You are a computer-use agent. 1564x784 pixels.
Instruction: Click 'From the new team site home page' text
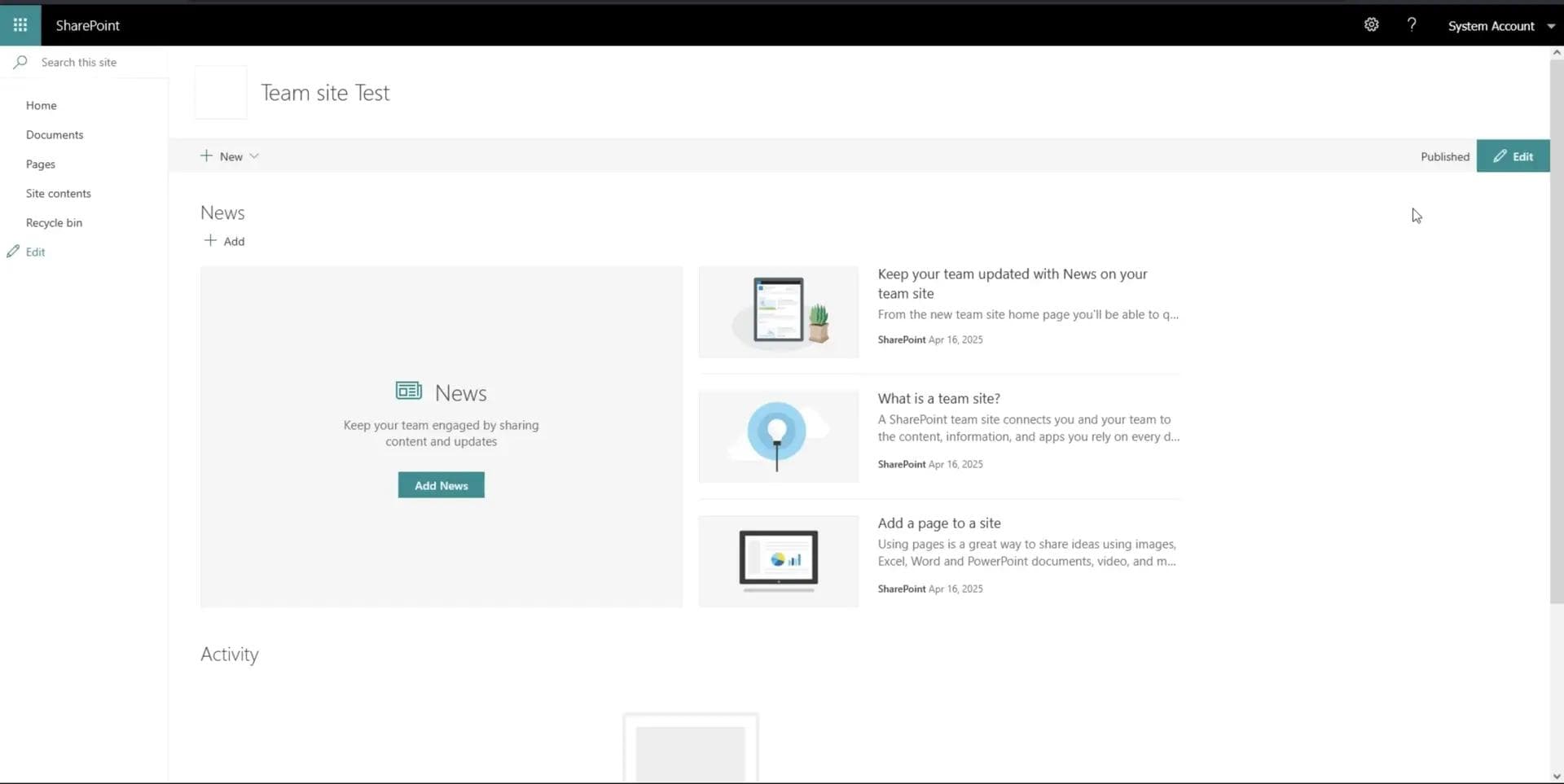pos(1028,314)
